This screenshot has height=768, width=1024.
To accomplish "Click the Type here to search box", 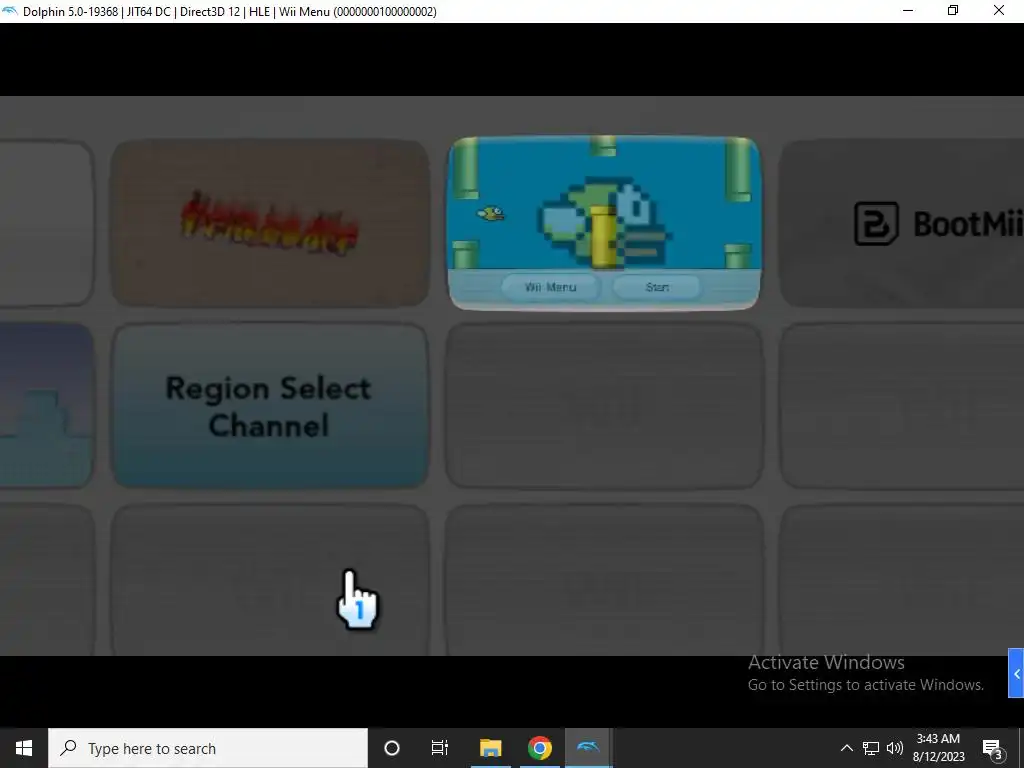I will (x=208, y=748).
